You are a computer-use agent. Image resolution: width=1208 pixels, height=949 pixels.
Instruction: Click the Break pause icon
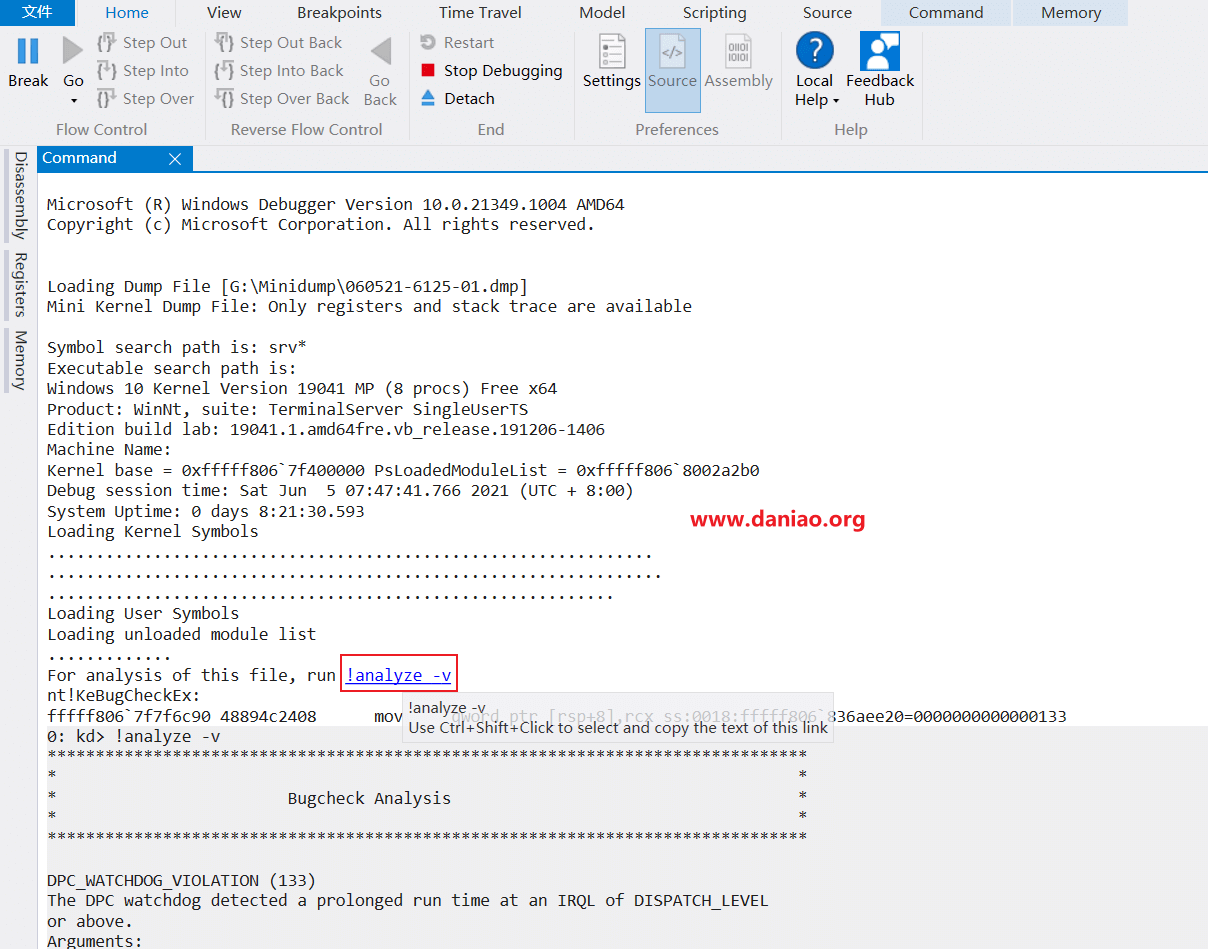[28, 51]
